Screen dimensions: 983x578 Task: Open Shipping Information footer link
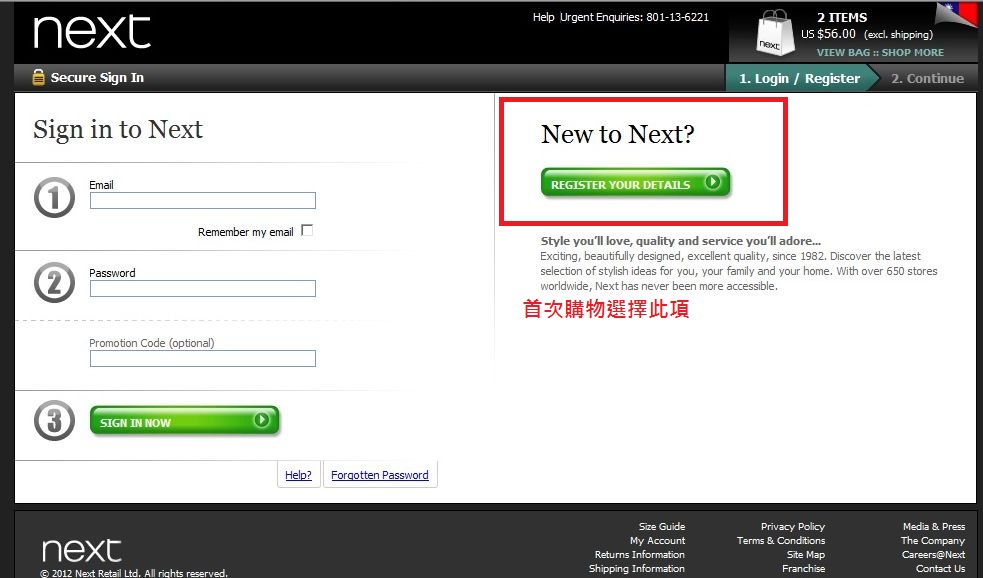[636, 568]
